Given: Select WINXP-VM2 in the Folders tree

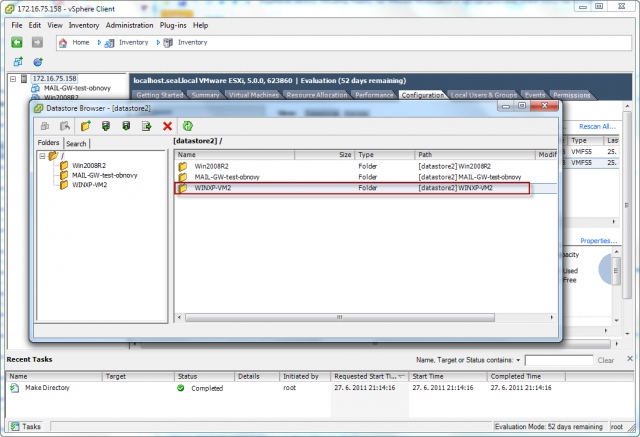Looking at the screenshot, I should tap(89, 185).
